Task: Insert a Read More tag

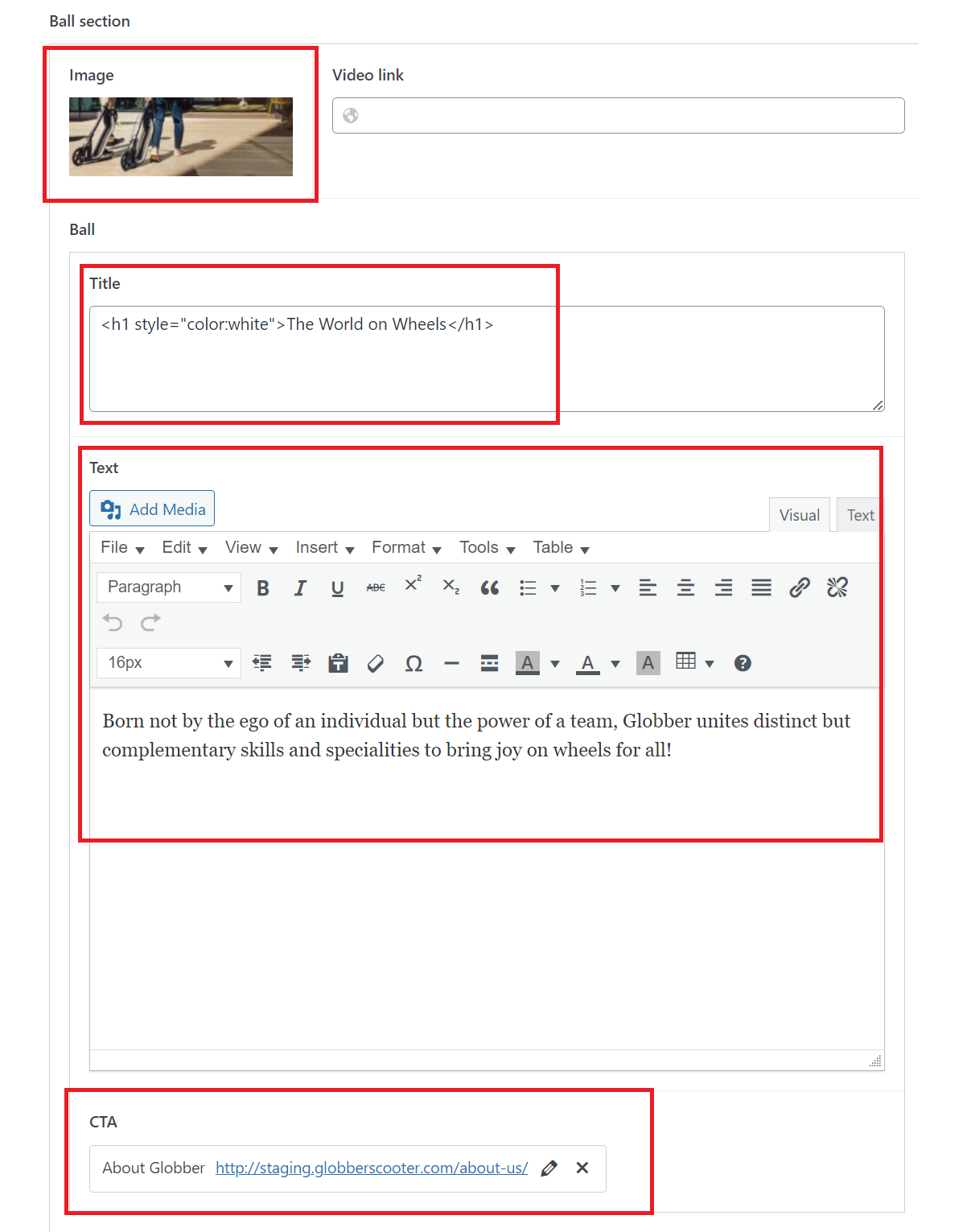Action: 489,663
